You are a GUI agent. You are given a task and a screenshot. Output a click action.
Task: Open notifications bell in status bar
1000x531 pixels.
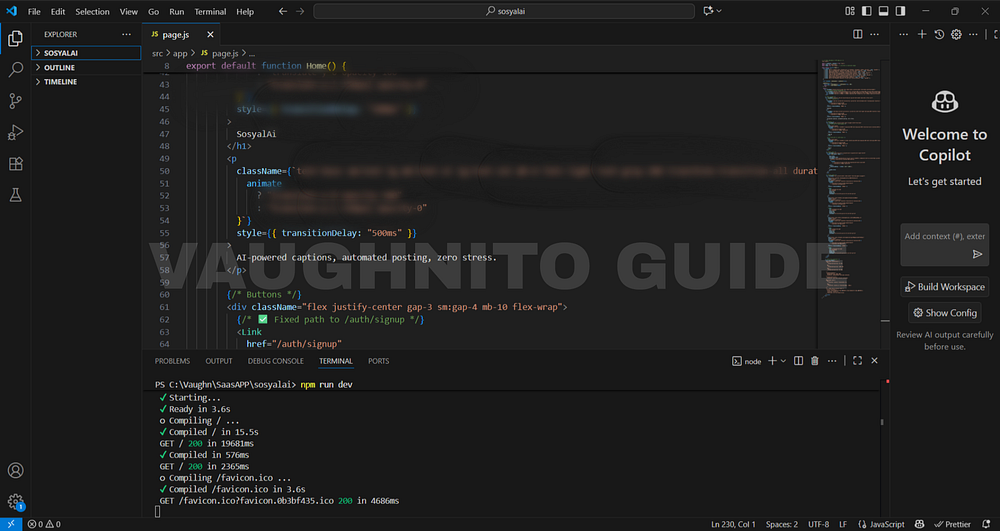(x=987, y=524)
